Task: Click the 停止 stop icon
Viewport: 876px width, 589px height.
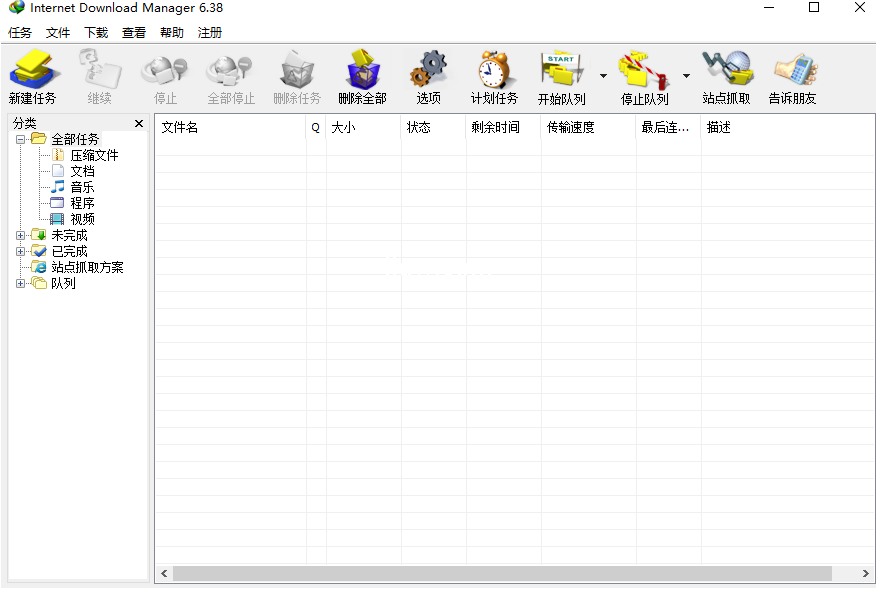Action: 165,71
